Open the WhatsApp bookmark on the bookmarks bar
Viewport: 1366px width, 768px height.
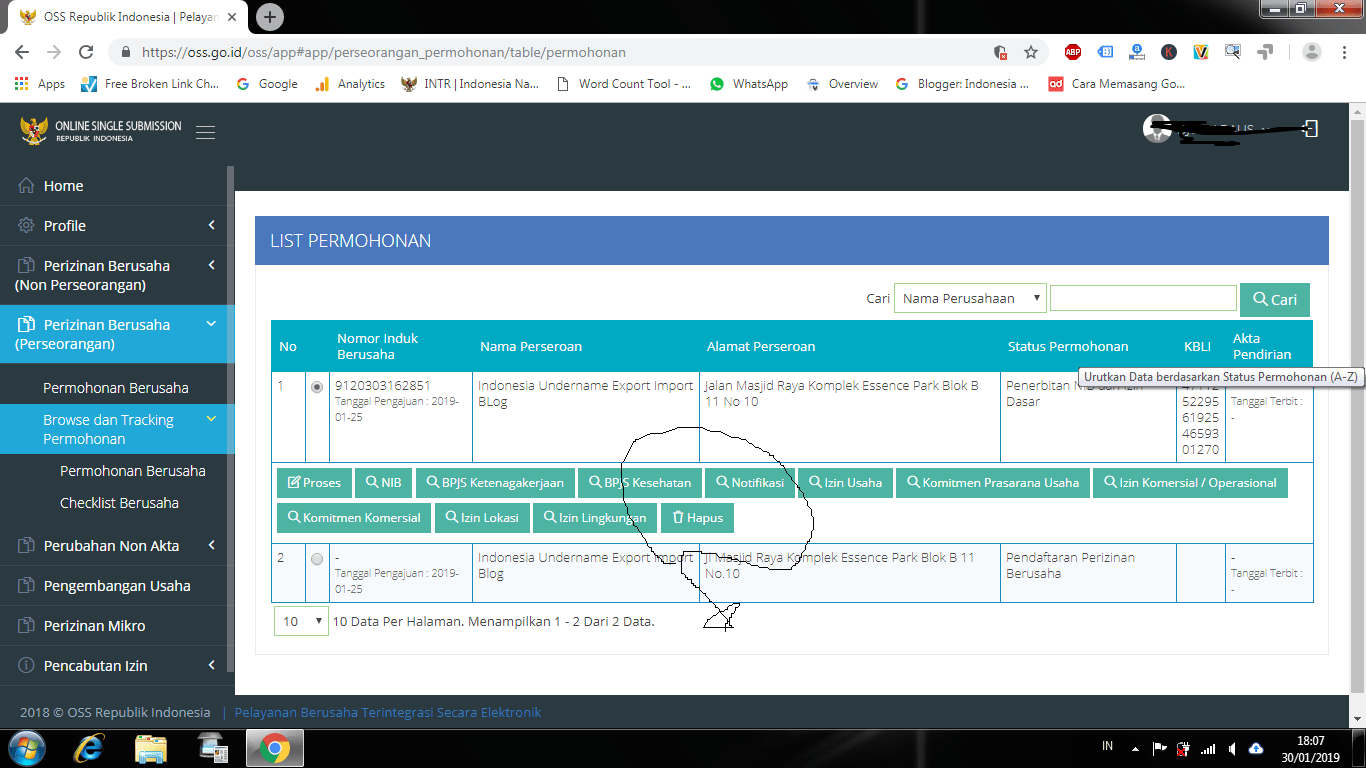pyautogui.click(x=749, y=84)
